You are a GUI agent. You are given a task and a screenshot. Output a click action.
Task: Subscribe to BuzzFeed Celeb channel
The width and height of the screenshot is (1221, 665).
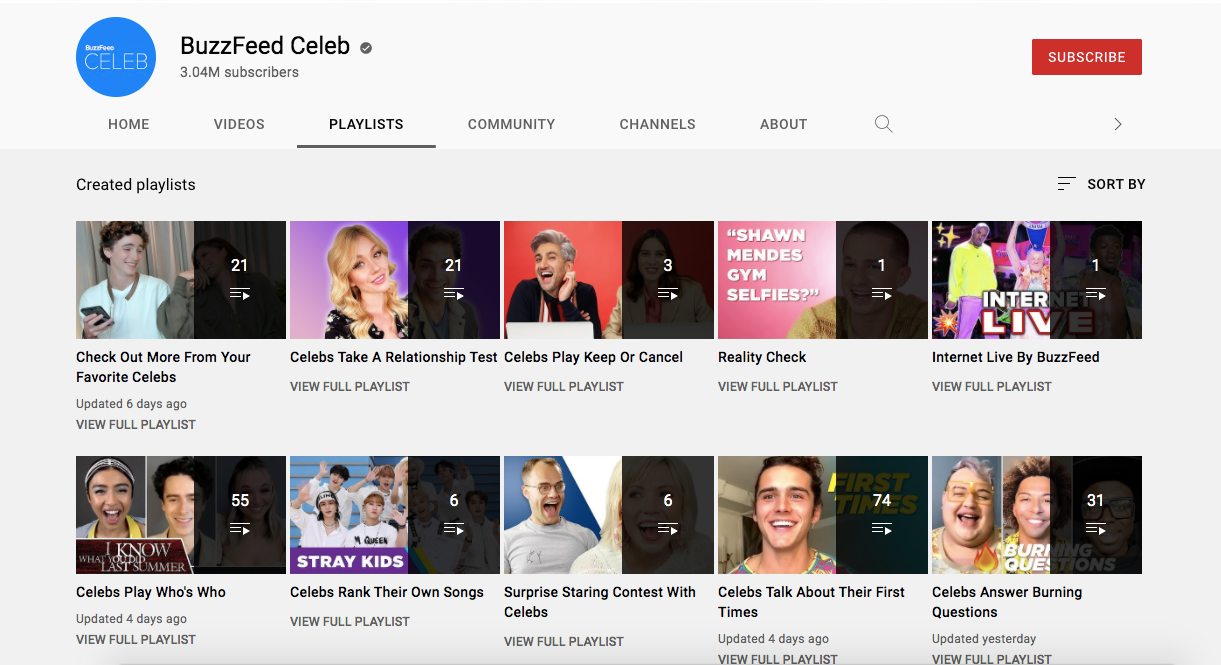tap(1087, 57)
